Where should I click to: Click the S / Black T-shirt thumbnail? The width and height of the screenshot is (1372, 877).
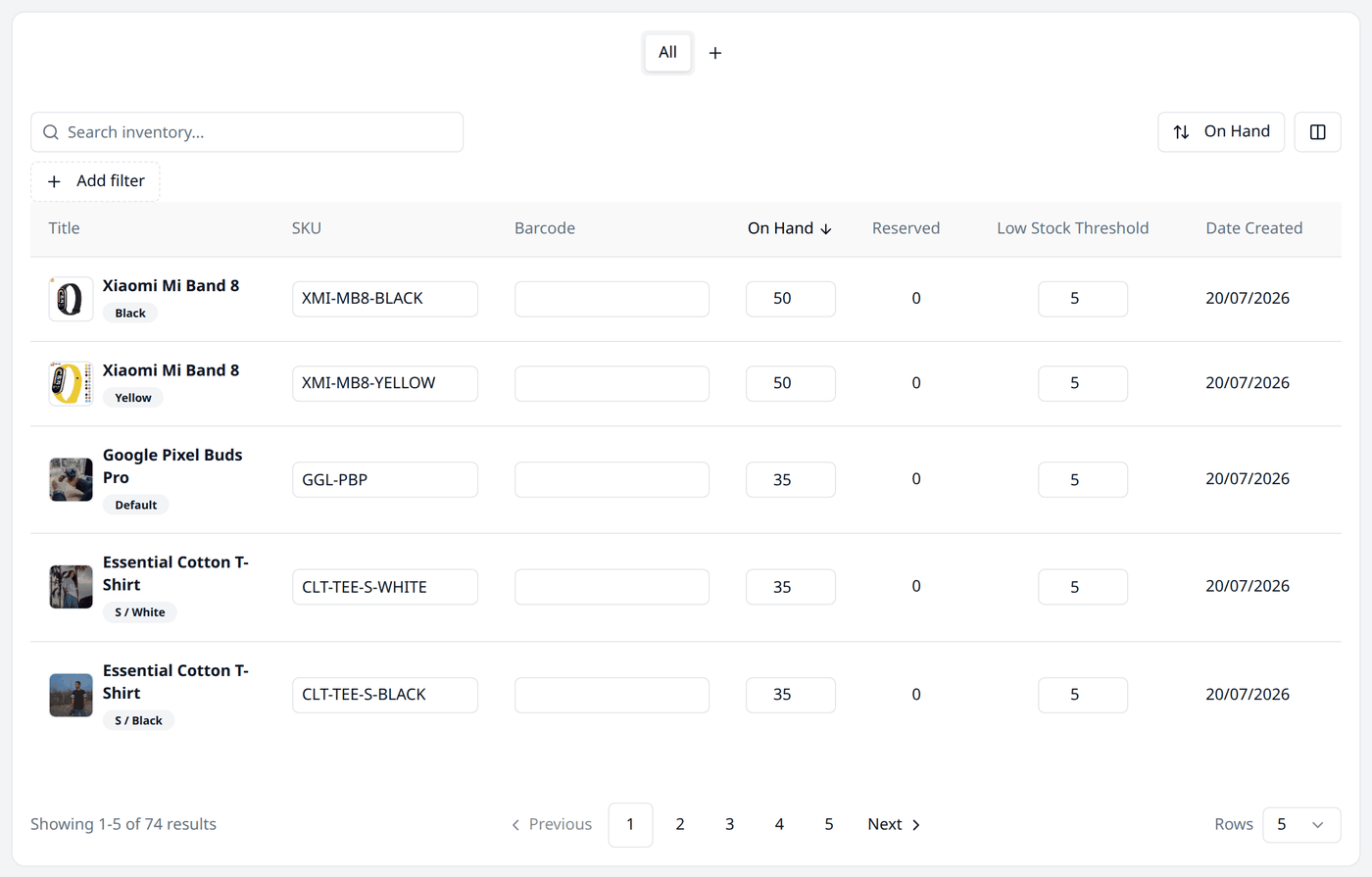pos(71,695)
